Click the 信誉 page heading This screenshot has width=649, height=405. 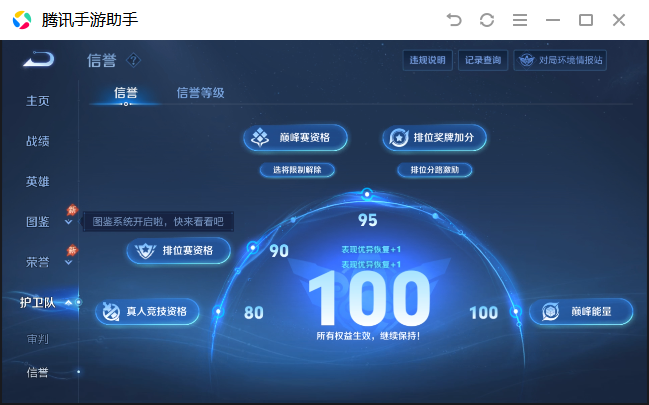[102, 60]
